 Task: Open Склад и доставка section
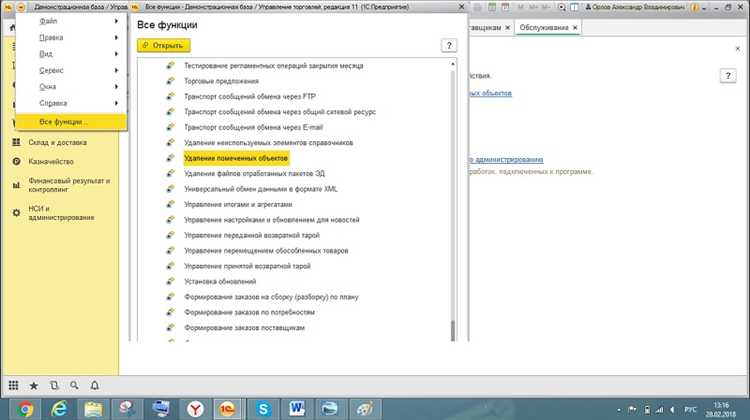pos(57,142)
